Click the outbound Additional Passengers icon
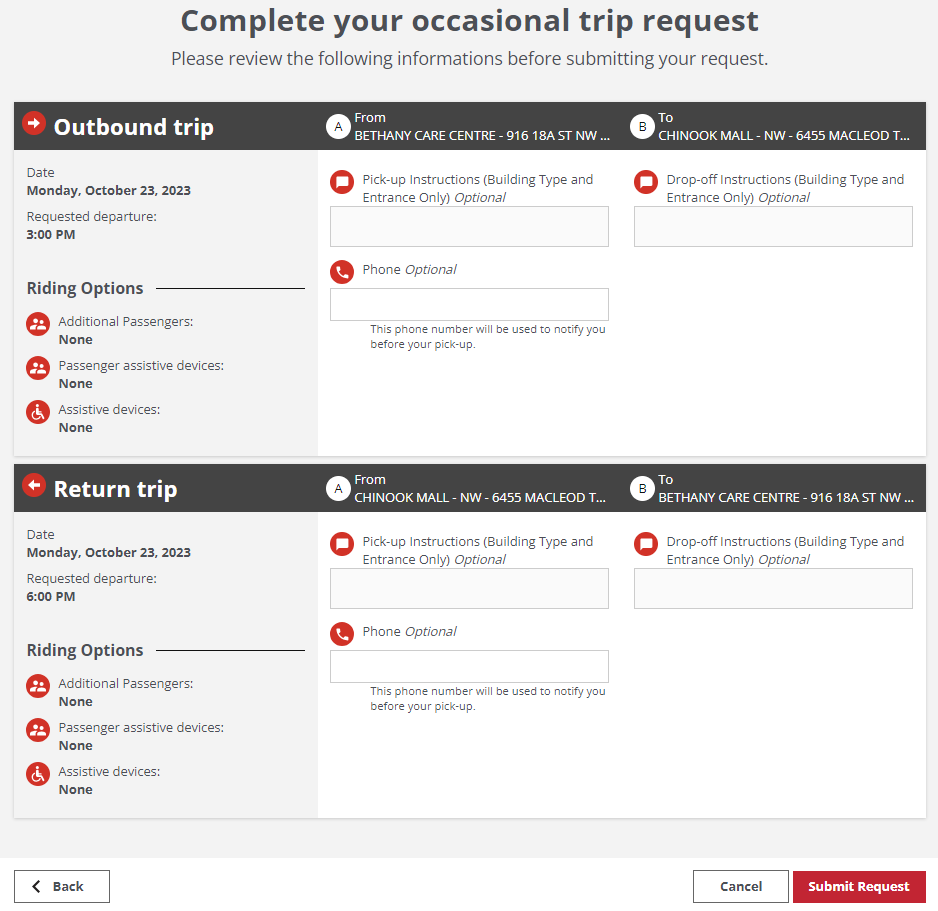Image resolution: width=938 pixels, height=911 pixels. pos(38,324)
